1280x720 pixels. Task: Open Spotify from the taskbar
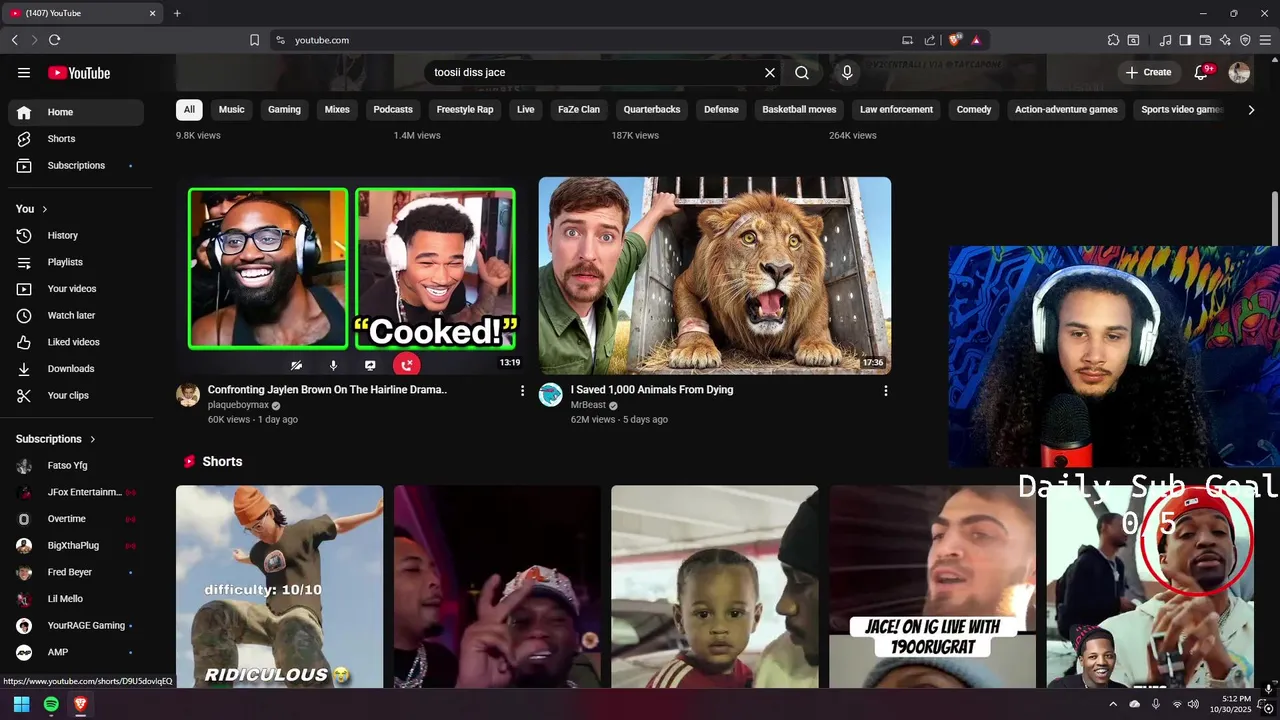pyautogui.click(x=51, y=704)
